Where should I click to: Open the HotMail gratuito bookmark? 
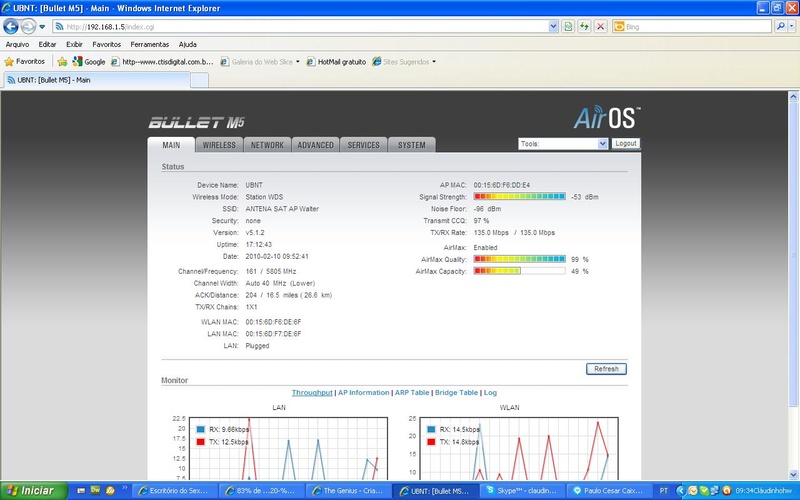(x=336, y=62)
